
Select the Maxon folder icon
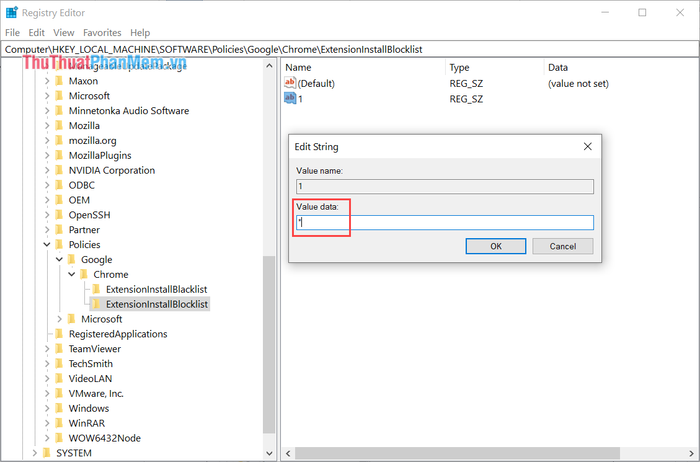[59, 81]
